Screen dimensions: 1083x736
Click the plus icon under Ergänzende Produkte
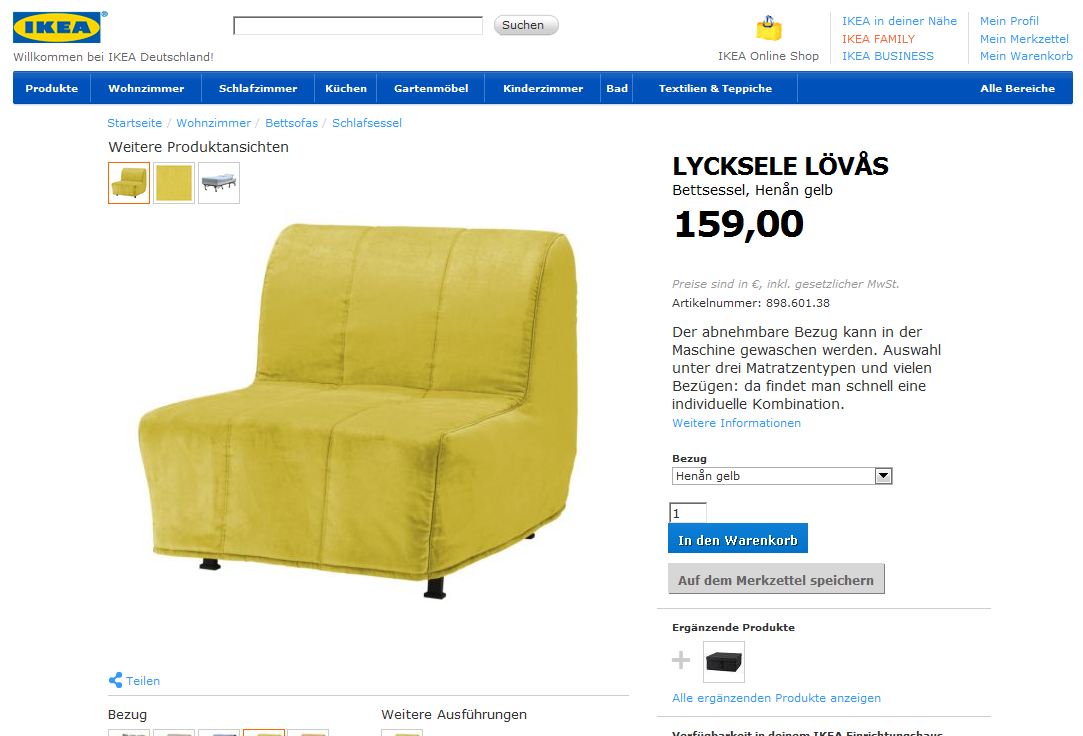[681, 660]
